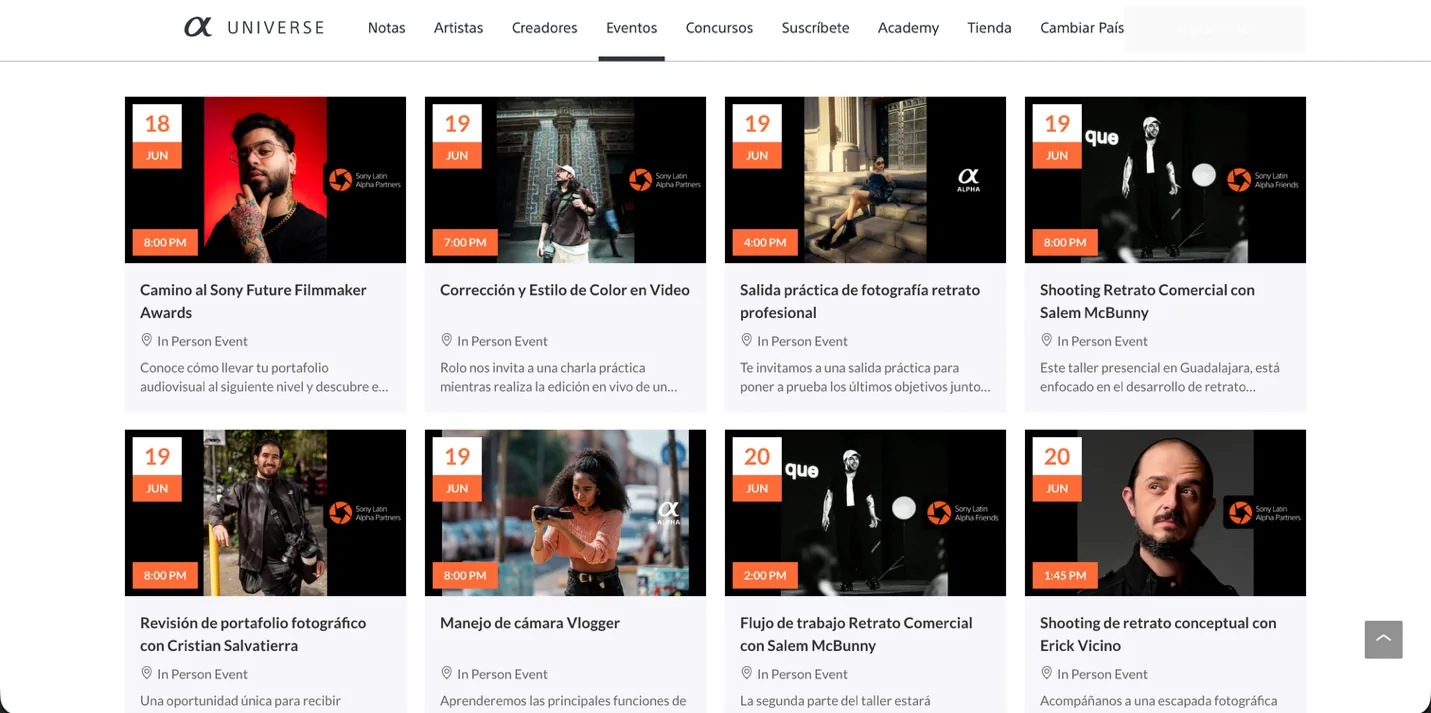The image size is (1431, 713).
Task: Click text 'Aprenderemos las principales funciones de'
Action: 563,700
